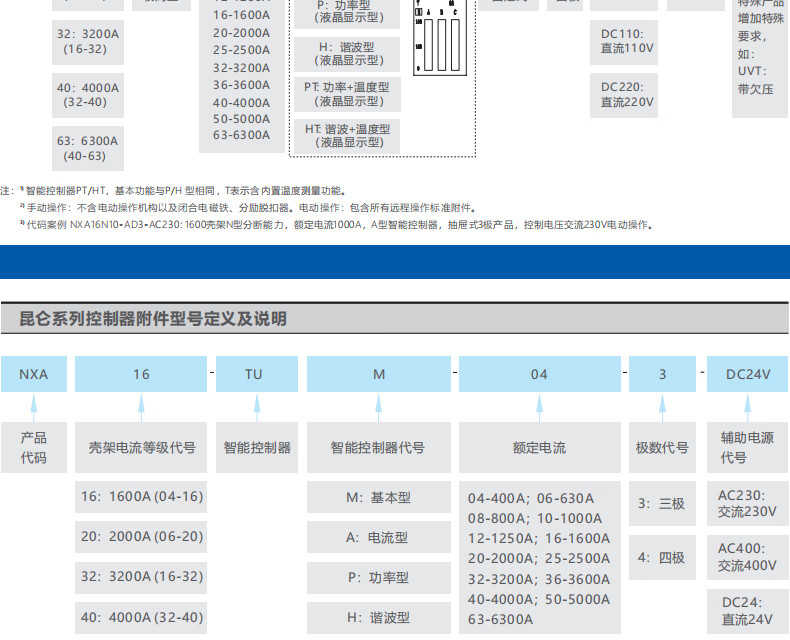Select the AC230: 交流230V power option

click(747, 503)
